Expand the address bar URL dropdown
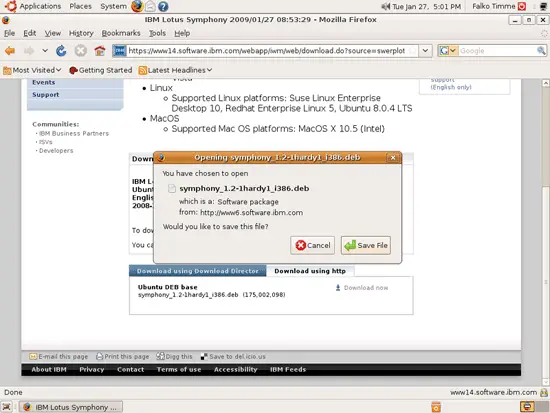Image resolution: width=550 pixels, height=413 pixels. (425, 51)
